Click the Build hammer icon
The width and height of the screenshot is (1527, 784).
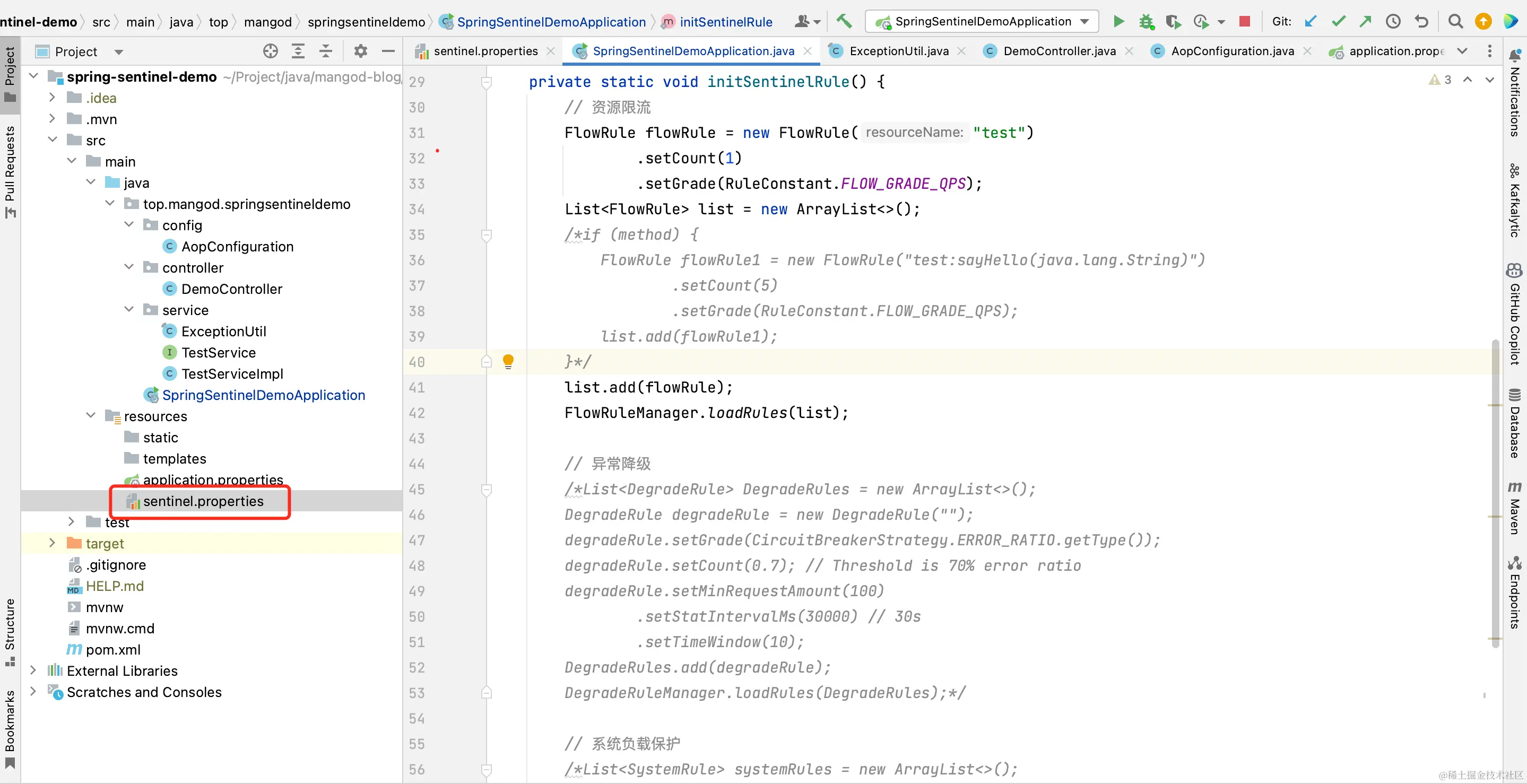844,22
